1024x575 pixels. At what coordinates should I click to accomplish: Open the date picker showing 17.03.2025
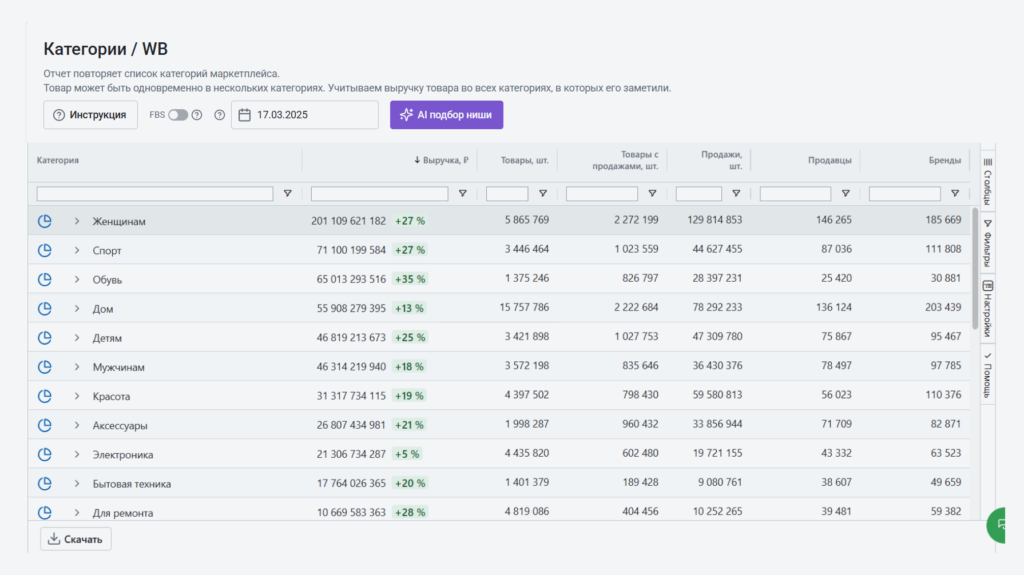[305, 115]
